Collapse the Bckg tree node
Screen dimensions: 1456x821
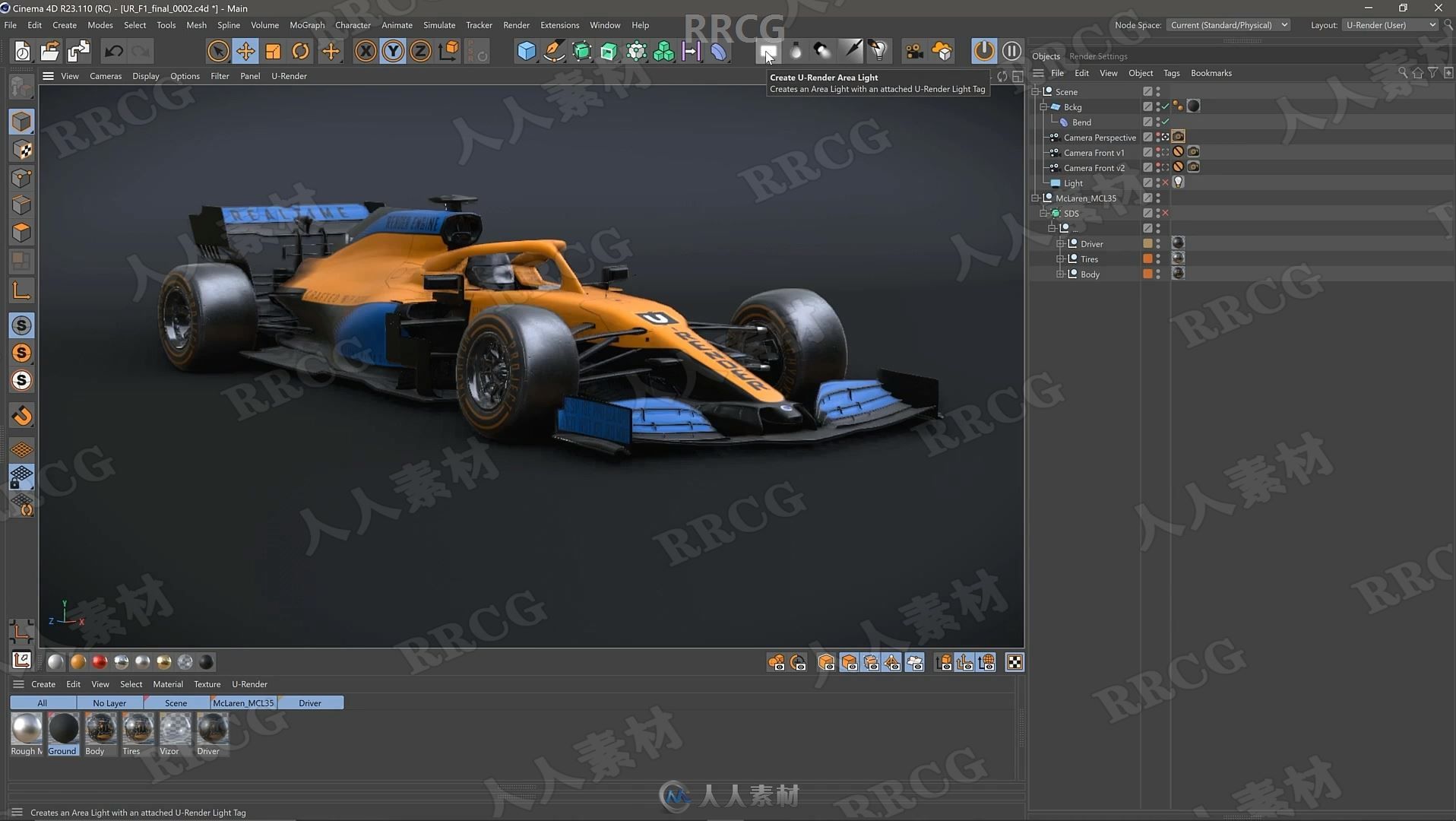1043,107
